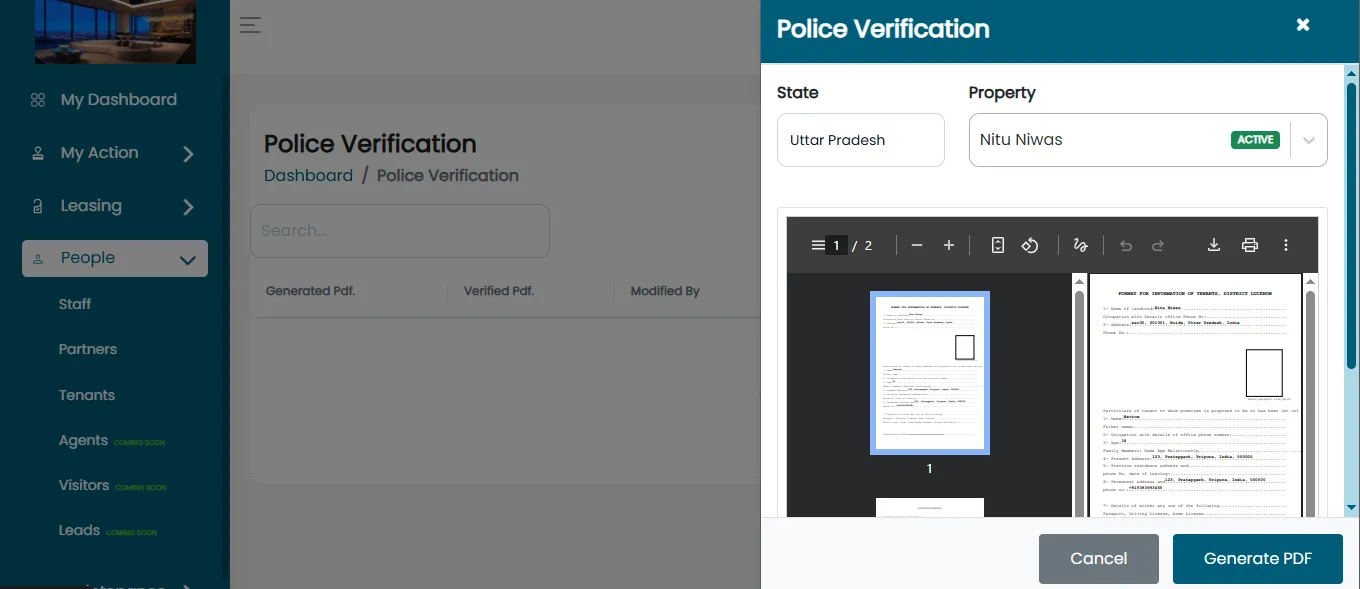Rotate the PDF counterclockwise
This screenshot has height=589, width=1360.
[x=1030, y=245]
